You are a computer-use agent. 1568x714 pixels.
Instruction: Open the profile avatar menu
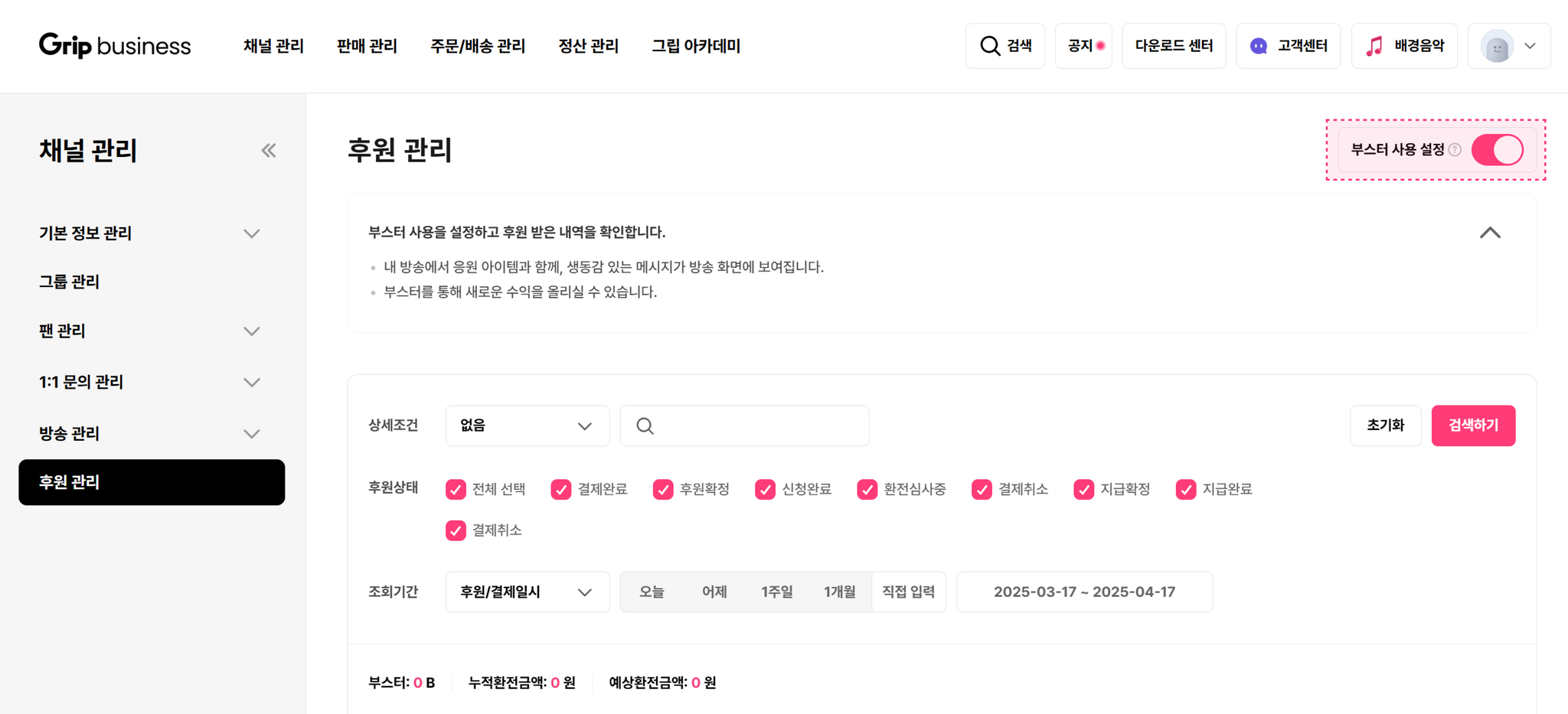click(x=1509, y=46)
